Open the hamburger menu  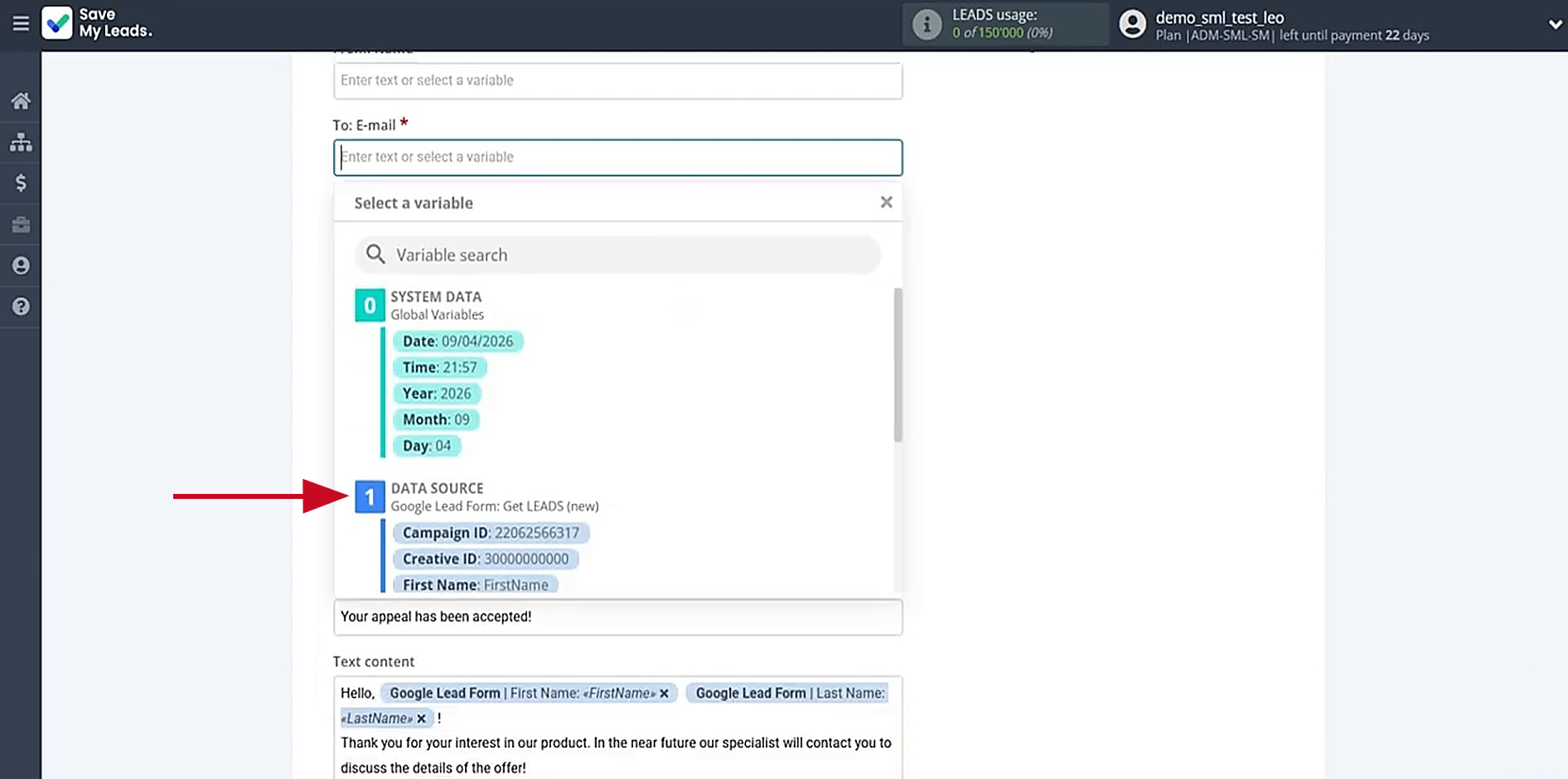point(21,24)
